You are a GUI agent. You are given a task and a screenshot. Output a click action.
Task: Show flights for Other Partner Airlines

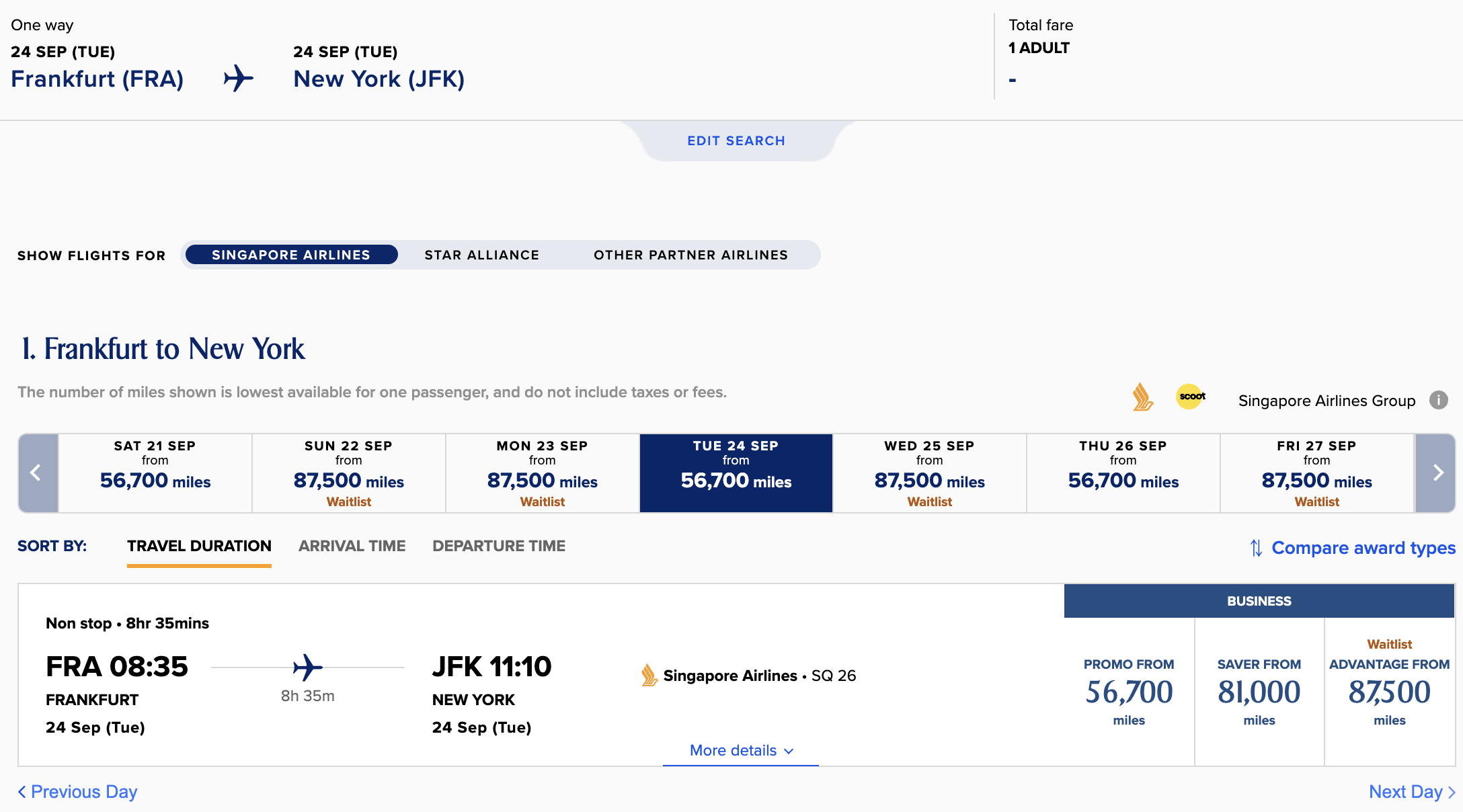(690, 255)
